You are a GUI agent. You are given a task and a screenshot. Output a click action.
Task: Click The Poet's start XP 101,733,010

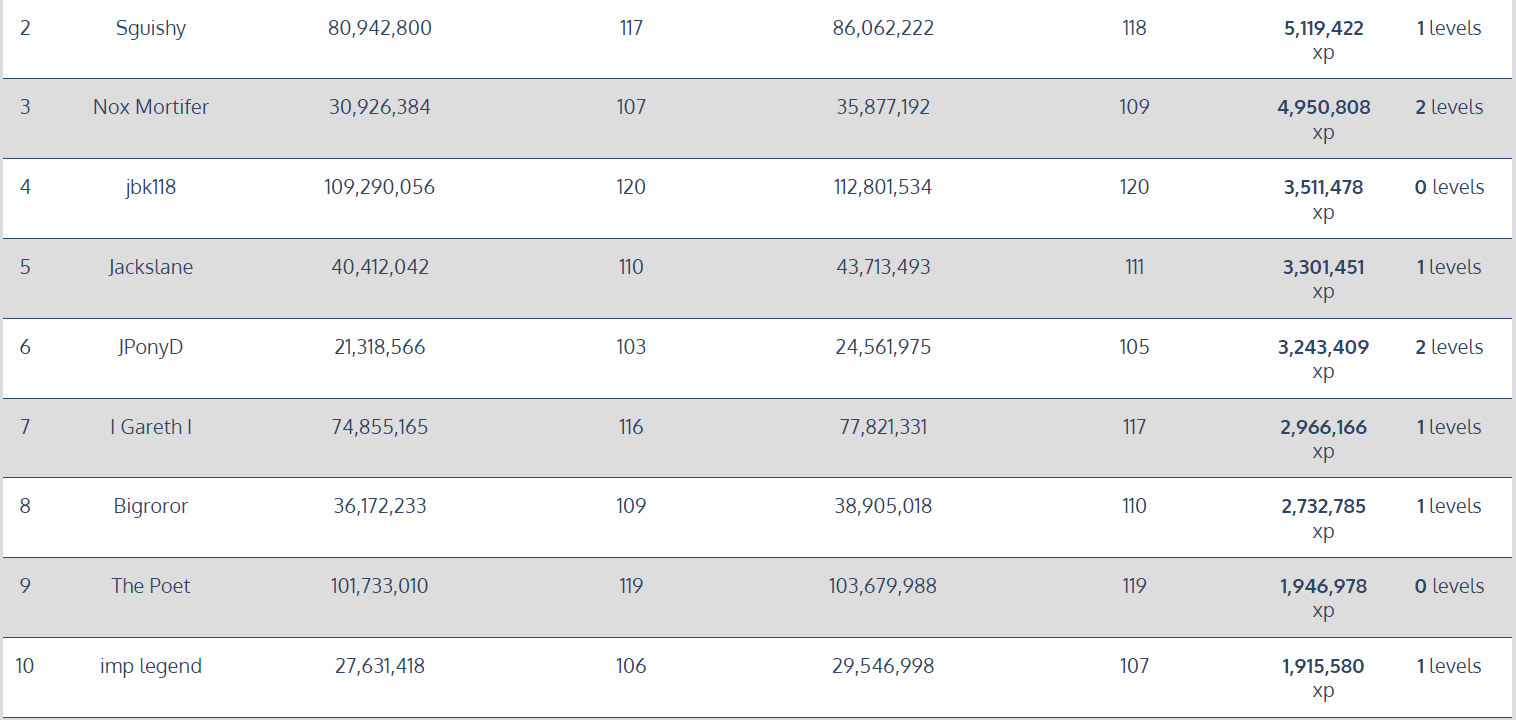(380, 586)
